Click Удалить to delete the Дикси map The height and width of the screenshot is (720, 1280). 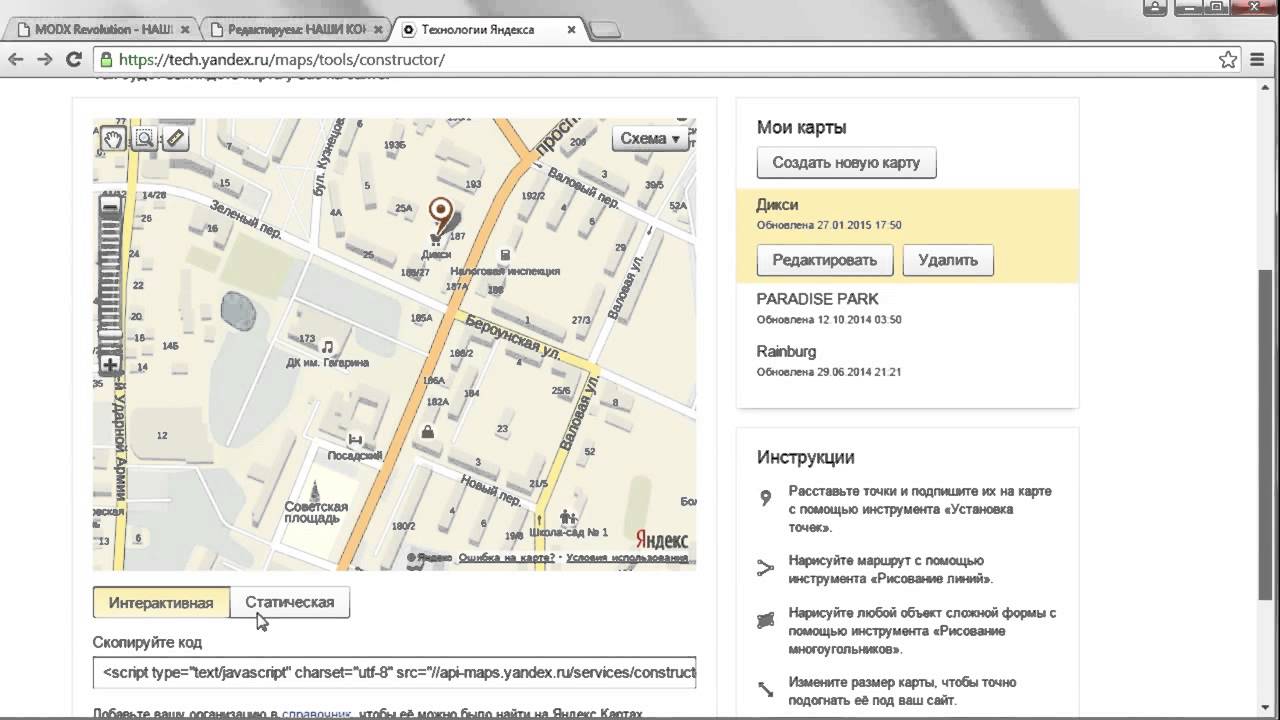pyautogui.click(x=948, y=260)
